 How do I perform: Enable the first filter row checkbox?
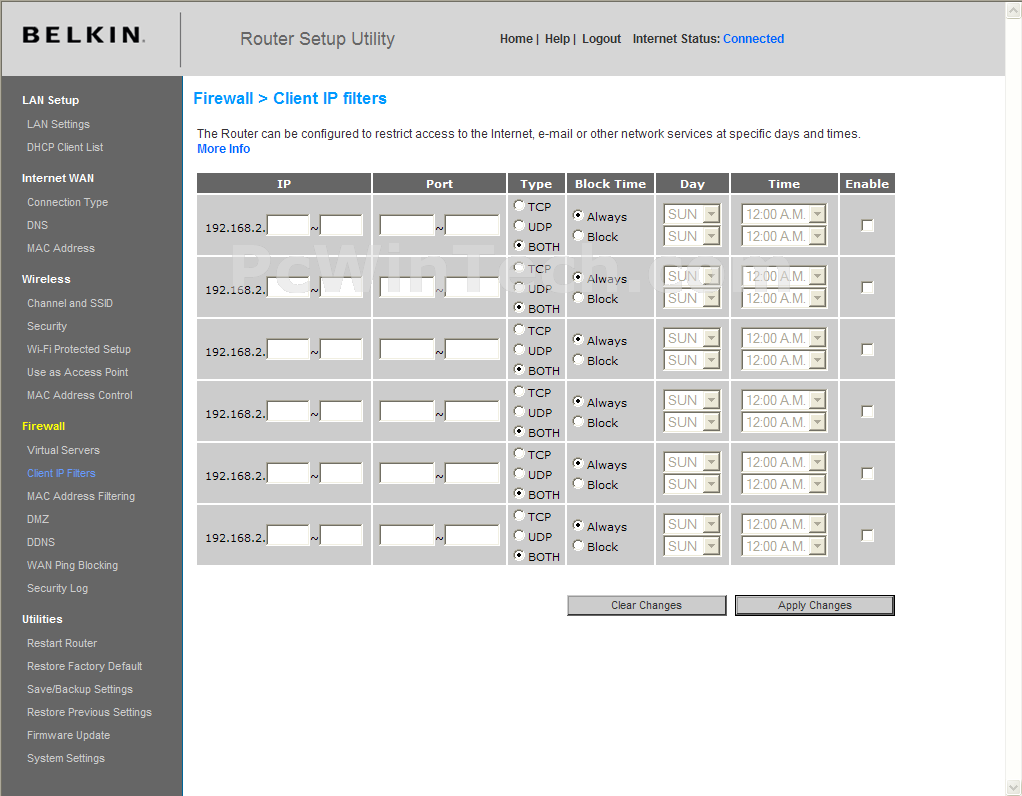(867, 226)
